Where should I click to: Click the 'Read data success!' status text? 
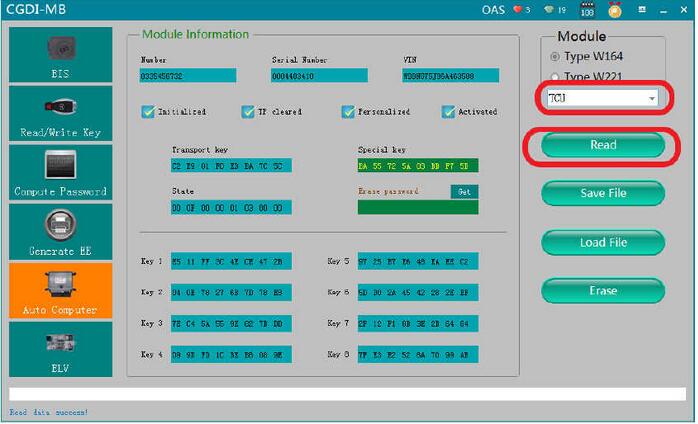coord(49,412)
